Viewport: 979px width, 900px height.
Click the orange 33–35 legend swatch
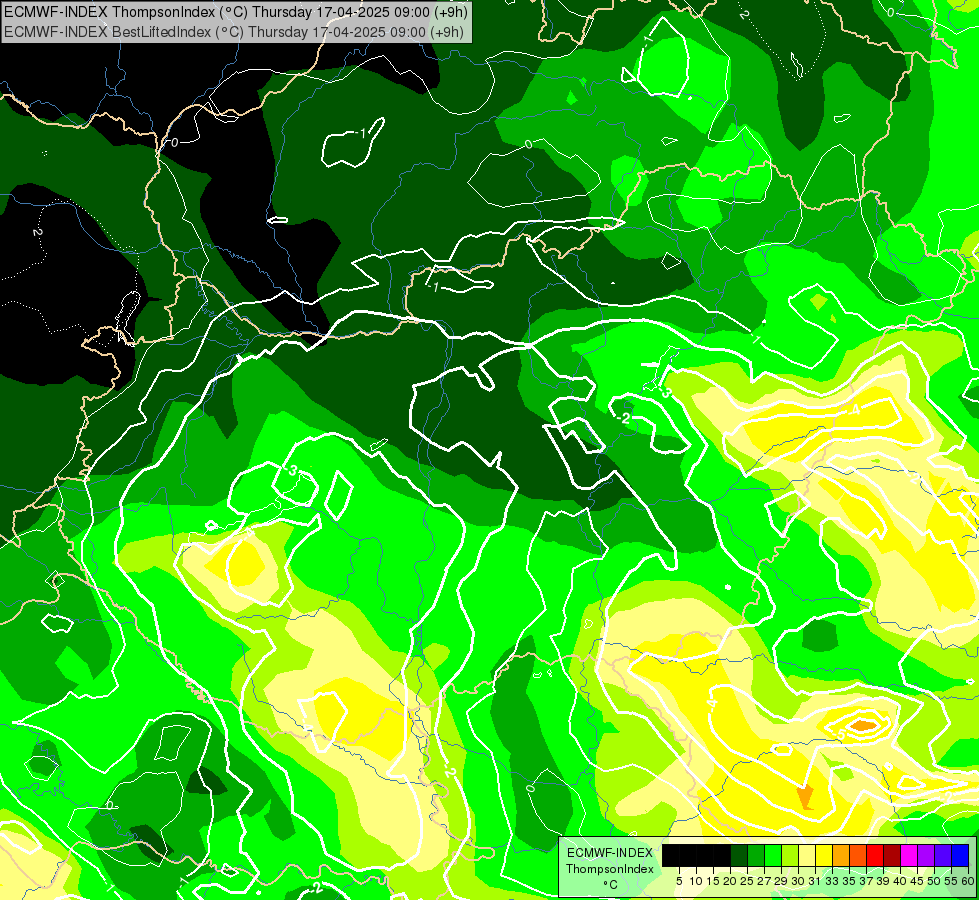(x=841, y=855)
